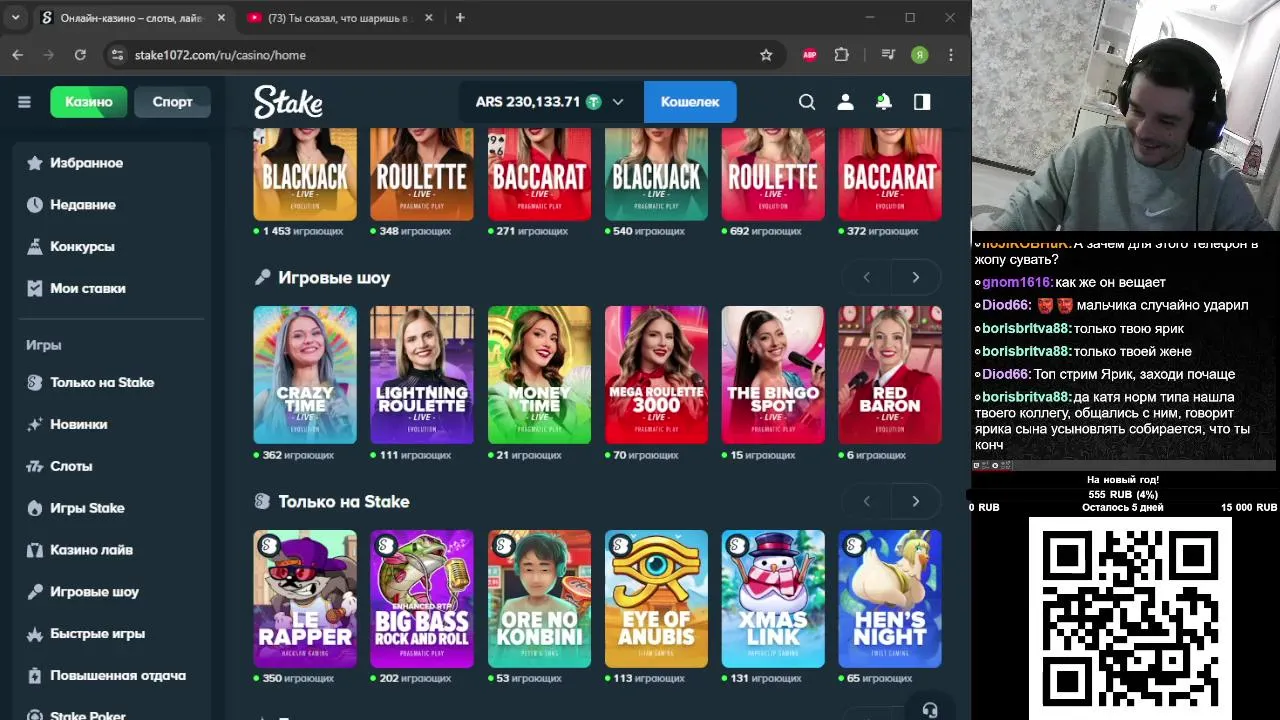Click the Игровые шоу section heading
The image size is (1280, 720).
(x=334, y=278)
